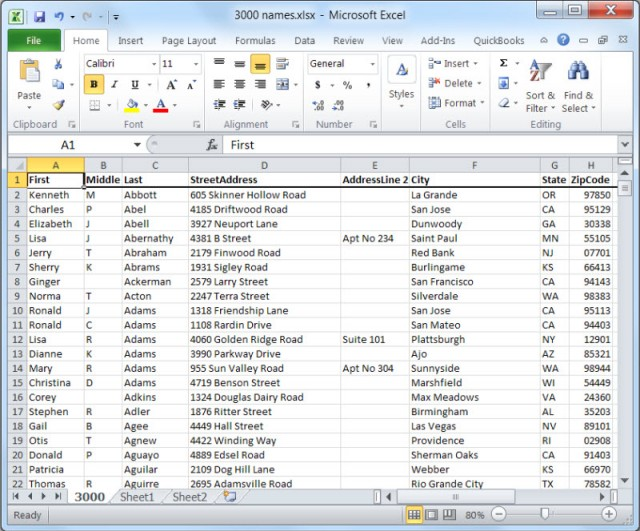Click the Increase Indent icon
This screenshot has width=640, height=531.
point(240,105)
